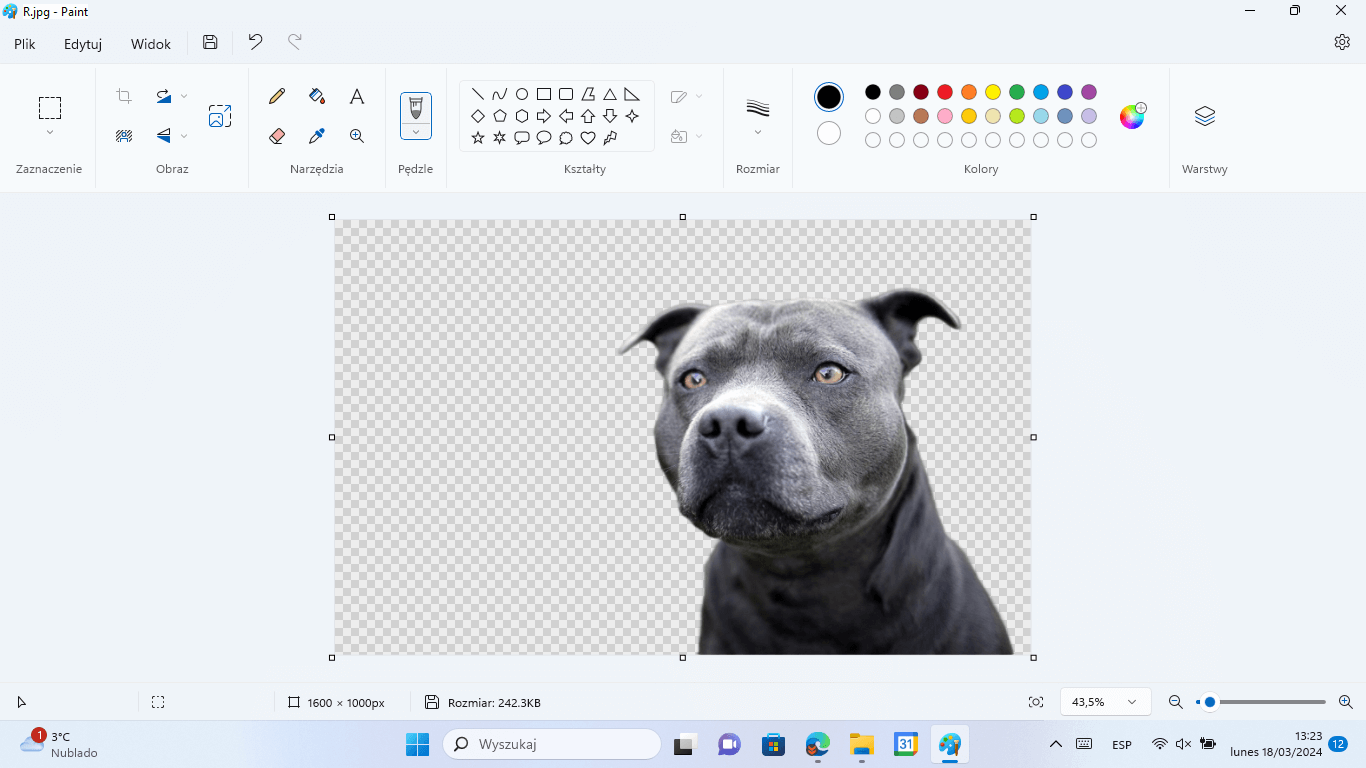
Task: Open Paint settings gear
Action: tap(1342, 42)
